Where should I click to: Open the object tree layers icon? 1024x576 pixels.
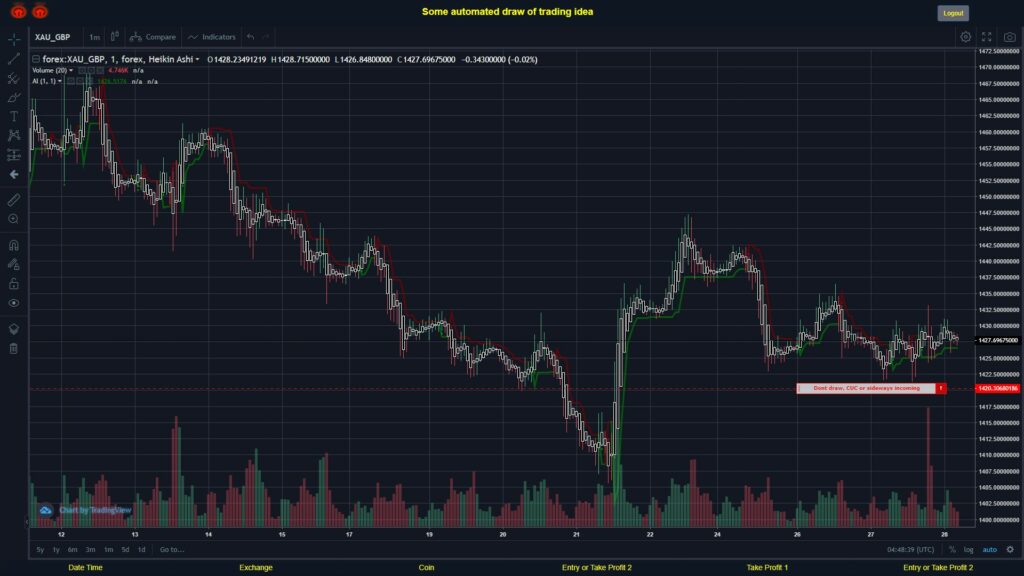[x=14, y=329]
